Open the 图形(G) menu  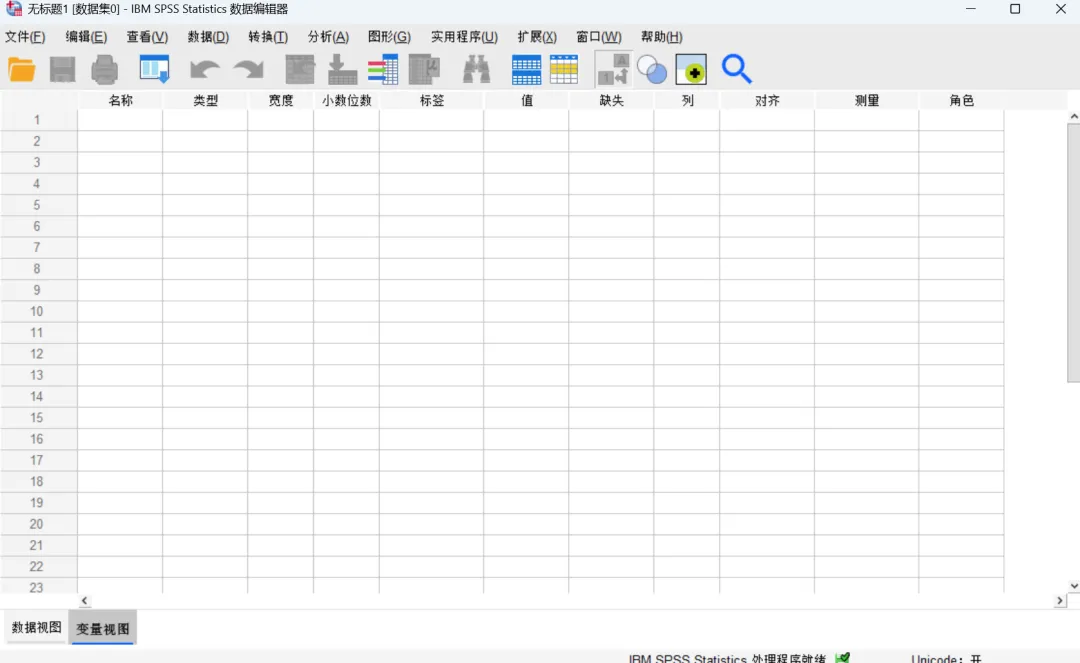tap(389, 37)
